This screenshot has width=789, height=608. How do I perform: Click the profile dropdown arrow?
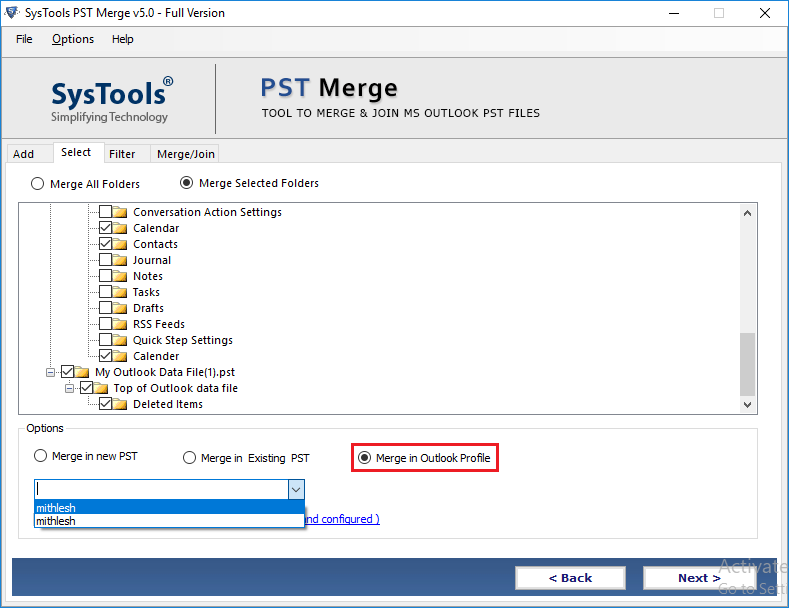[x=296, y=489]
